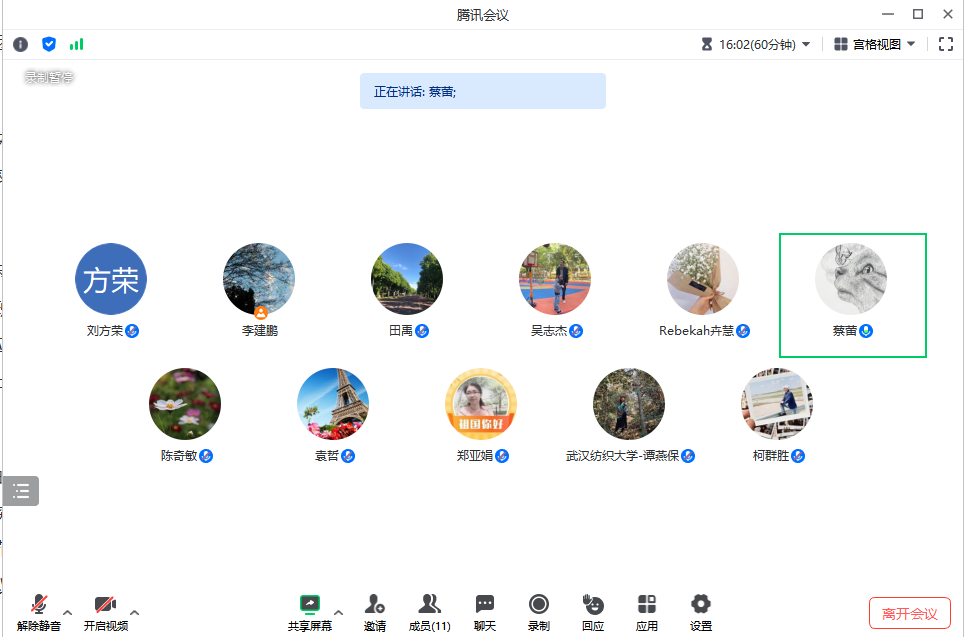Open the Chat (聊天) panel

click(485, 611)
